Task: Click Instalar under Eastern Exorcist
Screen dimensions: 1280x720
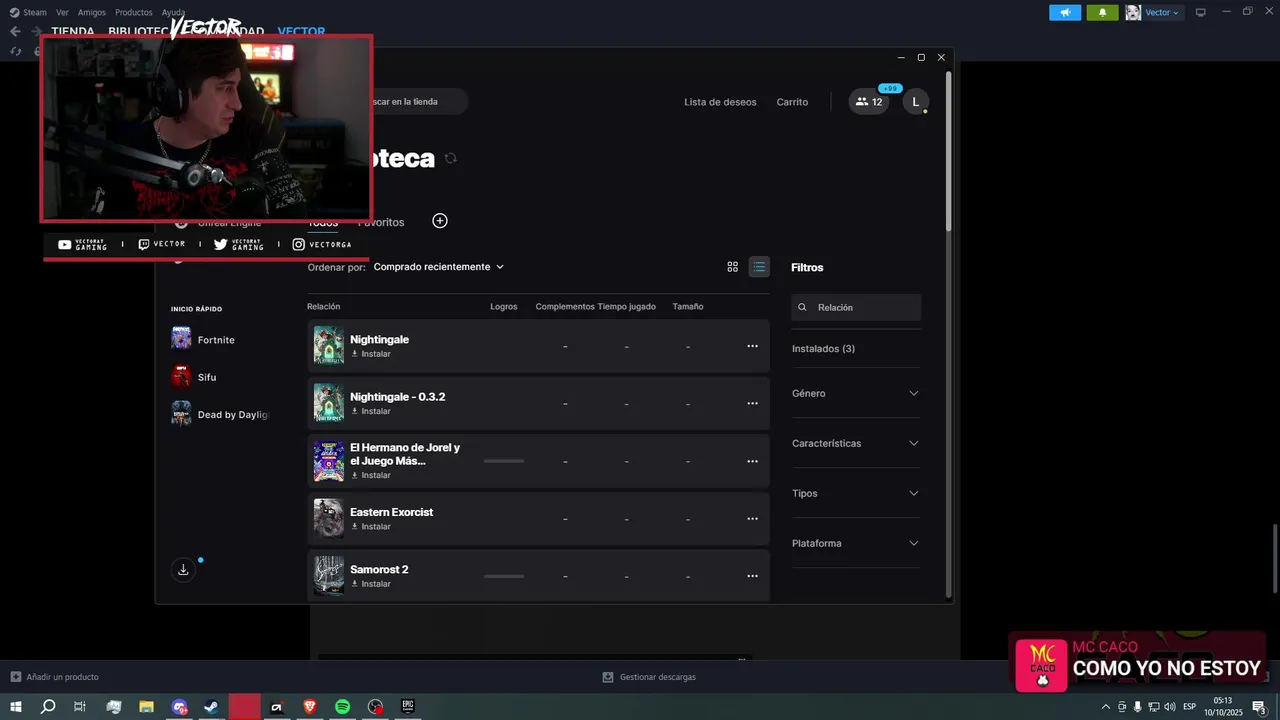Action: 371,526
